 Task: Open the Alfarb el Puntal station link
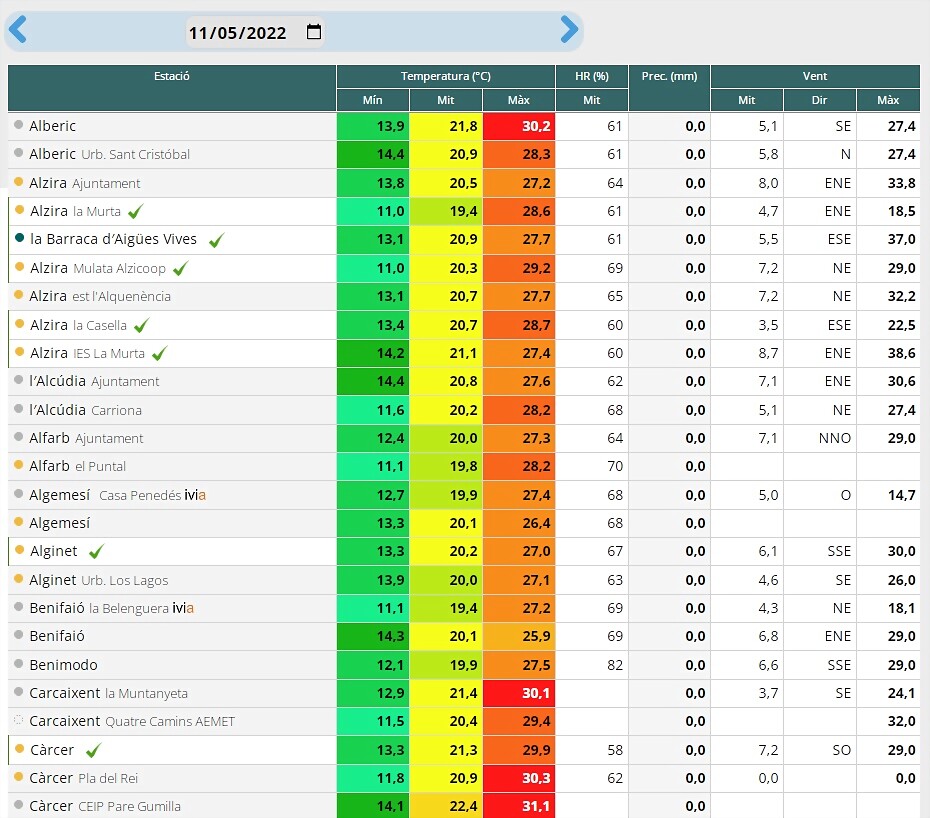click(x=78, y=466)
